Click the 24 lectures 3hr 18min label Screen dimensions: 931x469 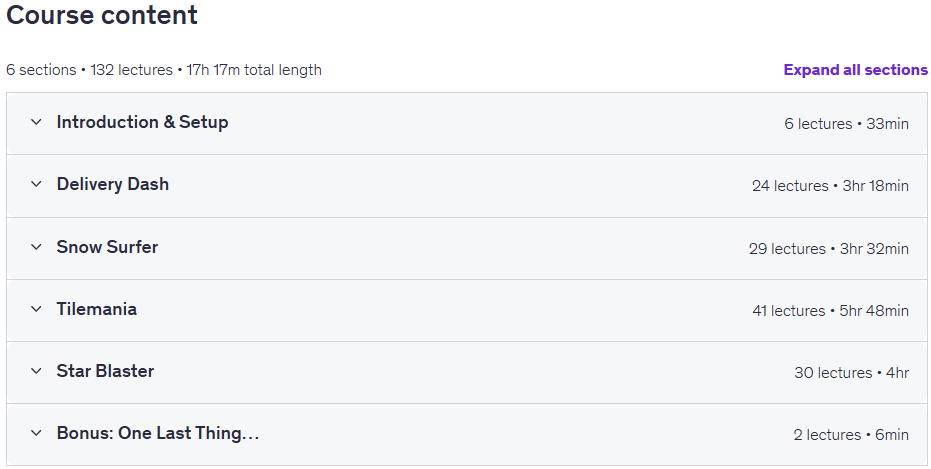(830, 186)
